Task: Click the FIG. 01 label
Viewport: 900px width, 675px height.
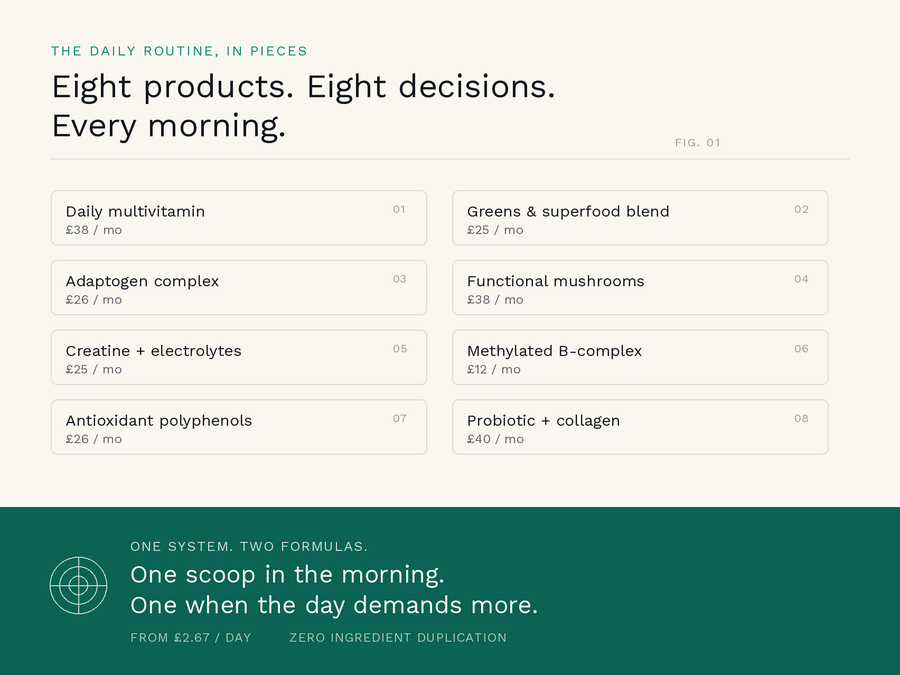Action: pyautogui.click(x=697, y=142)
